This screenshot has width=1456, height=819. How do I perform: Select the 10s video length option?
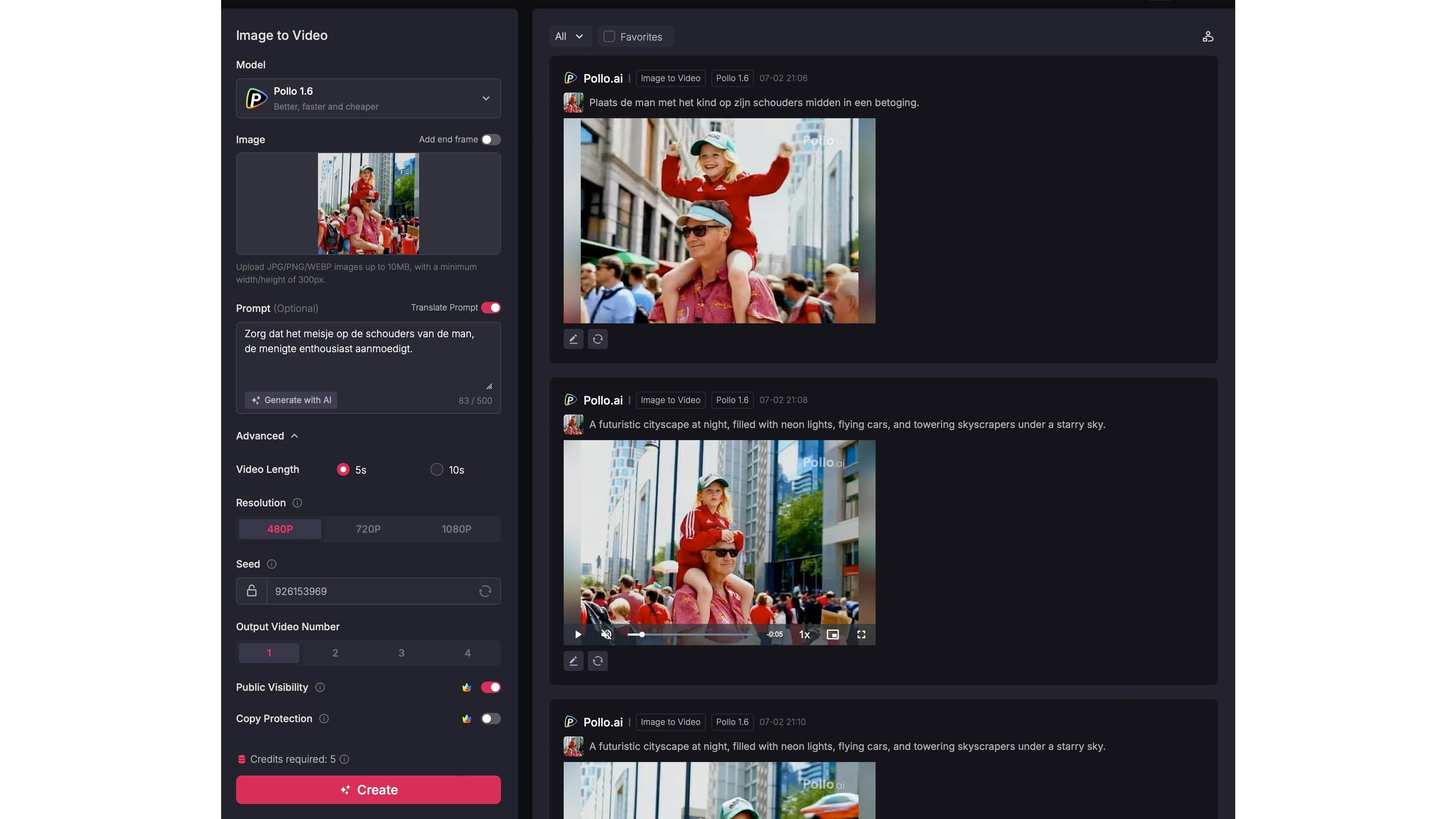[436, 470]
